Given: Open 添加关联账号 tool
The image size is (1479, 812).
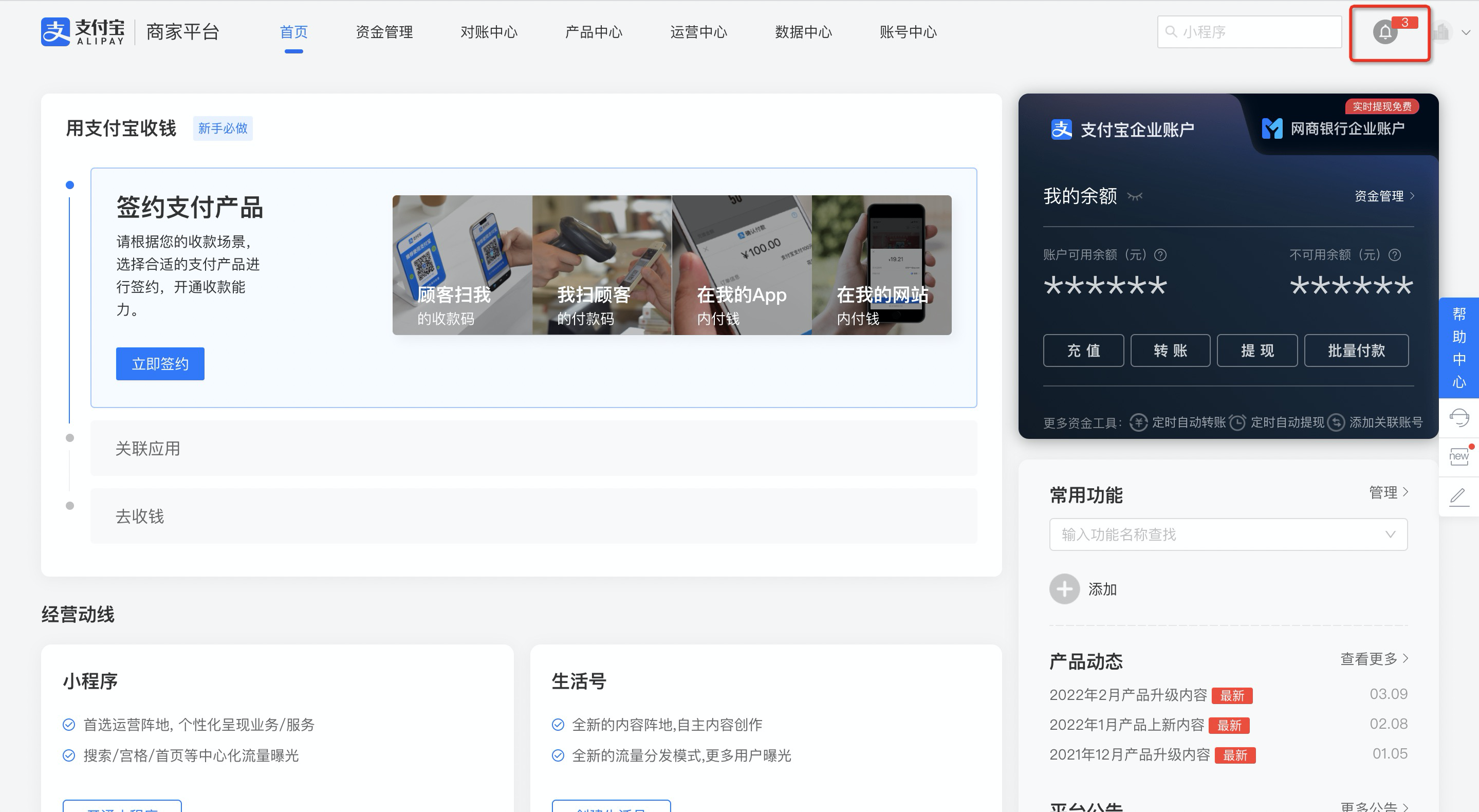Looking at the screenshot, I should pyautogui.click(x=1376, y=422).
